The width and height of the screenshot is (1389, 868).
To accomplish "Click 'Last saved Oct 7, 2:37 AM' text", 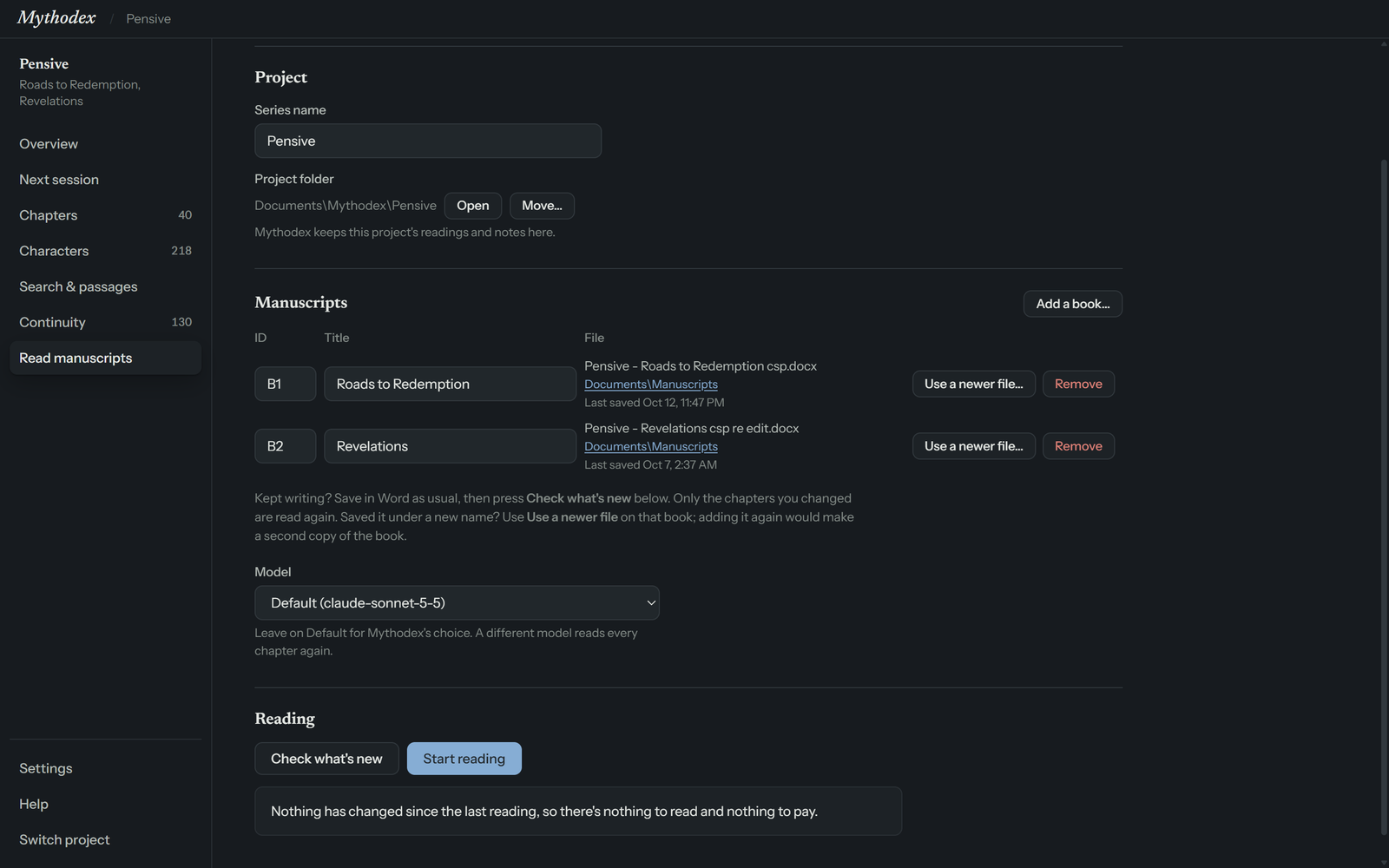I will coord(651,465).
